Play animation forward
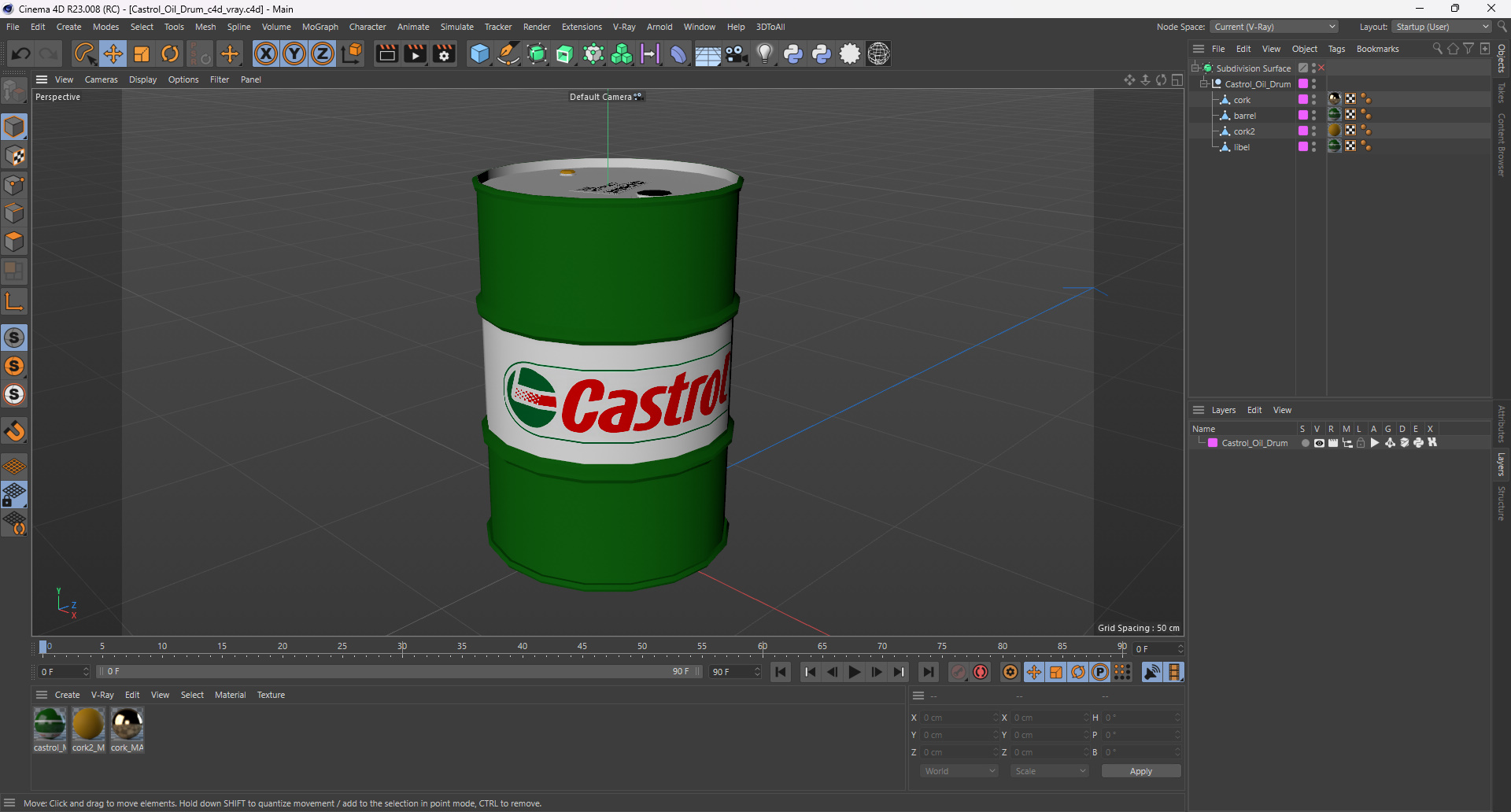 coord(854,672)
